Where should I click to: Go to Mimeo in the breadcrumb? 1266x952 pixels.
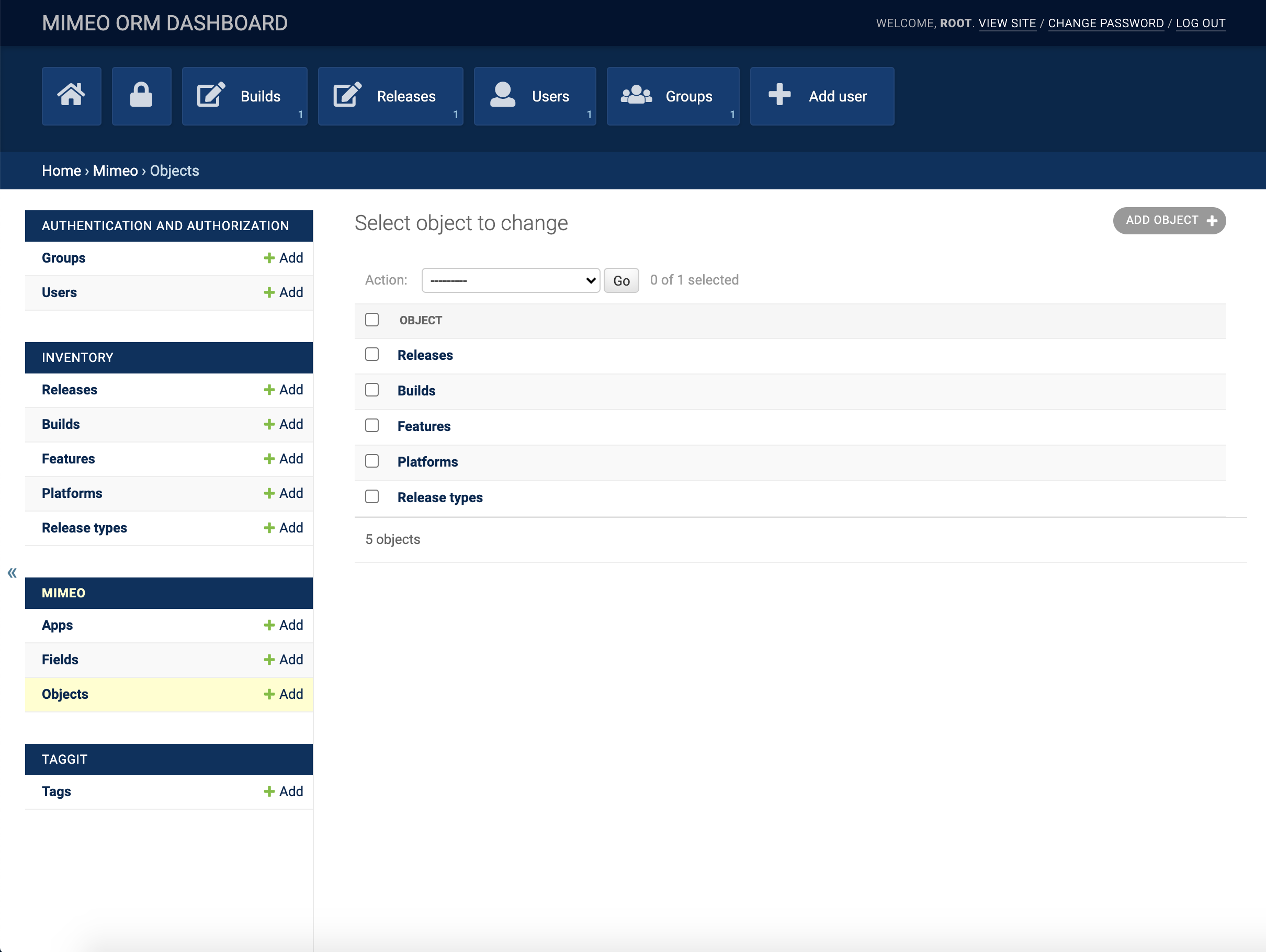[115, 171]
